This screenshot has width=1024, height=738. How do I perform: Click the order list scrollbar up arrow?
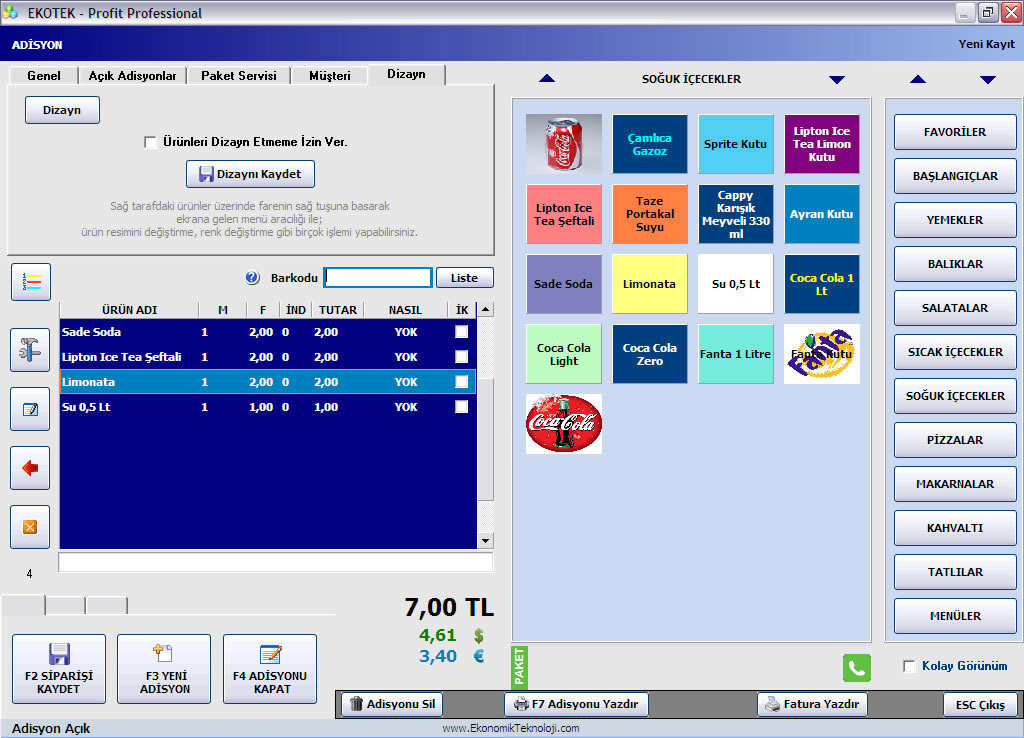click(485, 309)
